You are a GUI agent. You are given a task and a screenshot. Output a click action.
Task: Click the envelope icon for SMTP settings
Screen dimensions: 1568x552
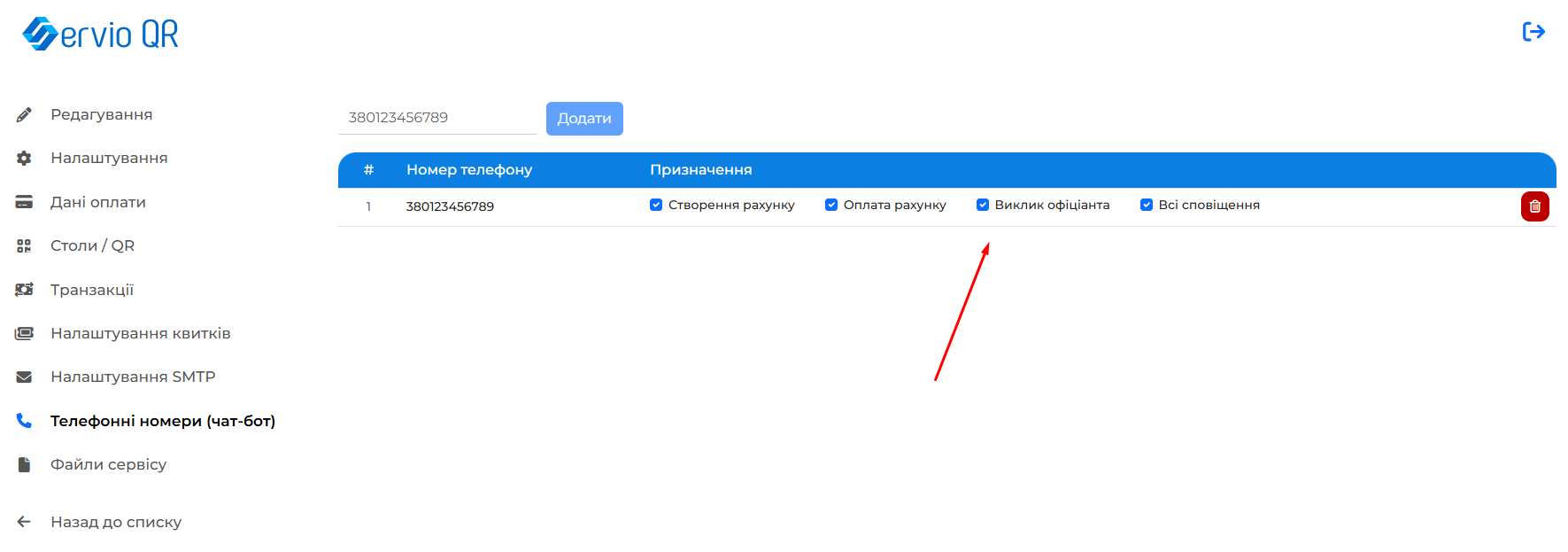click(24, 377)
